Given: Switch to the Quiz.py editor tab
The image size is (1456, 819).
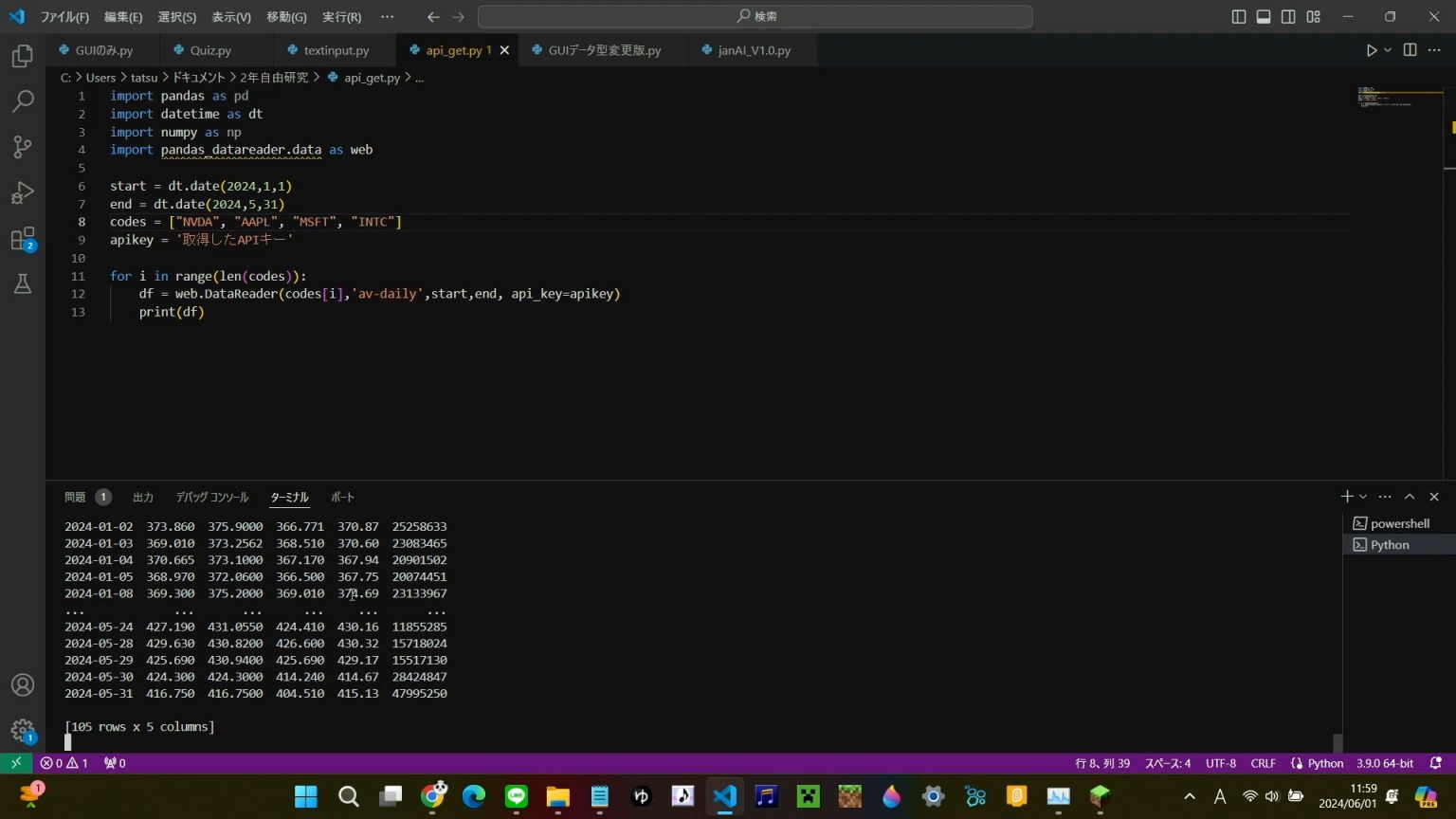Looking at the screenshot, I should (210, 50).
